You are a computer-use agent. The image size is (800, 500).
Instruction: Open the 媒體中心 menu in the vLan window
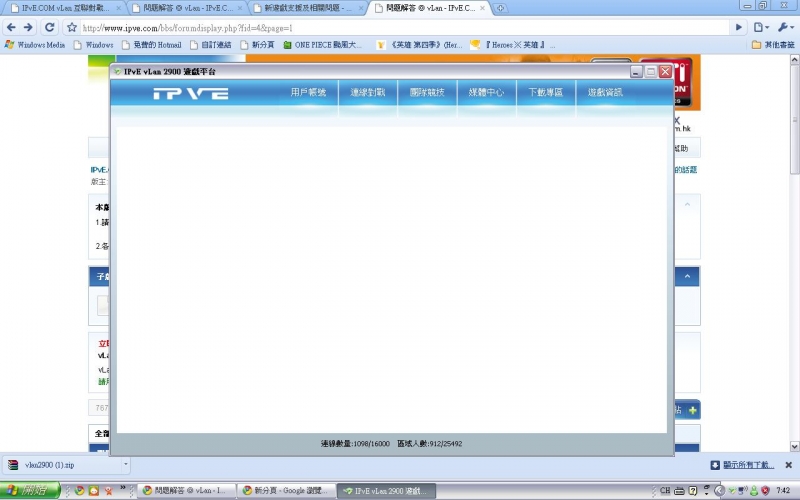pyautogui.click(x=486, y=92)
